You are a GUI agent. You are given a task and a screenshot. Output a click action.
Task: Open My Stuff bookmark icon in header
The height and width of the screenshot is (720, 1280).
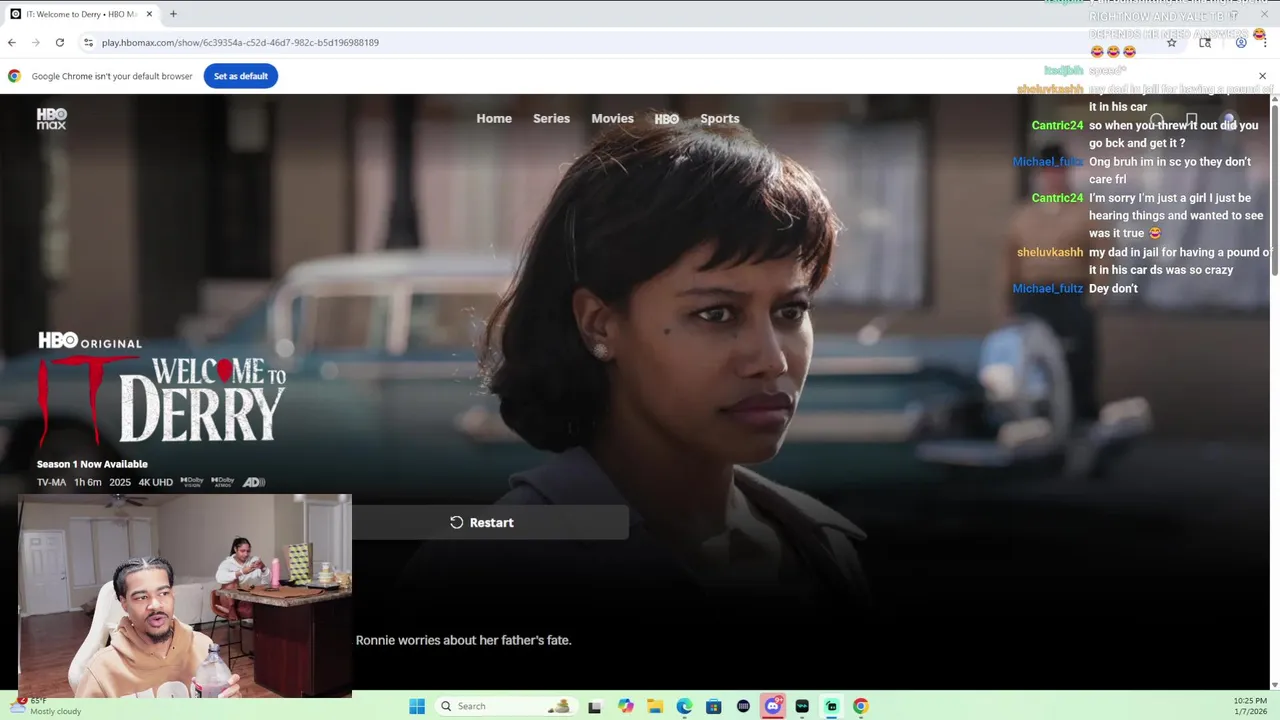click(x=1191, y=120)
